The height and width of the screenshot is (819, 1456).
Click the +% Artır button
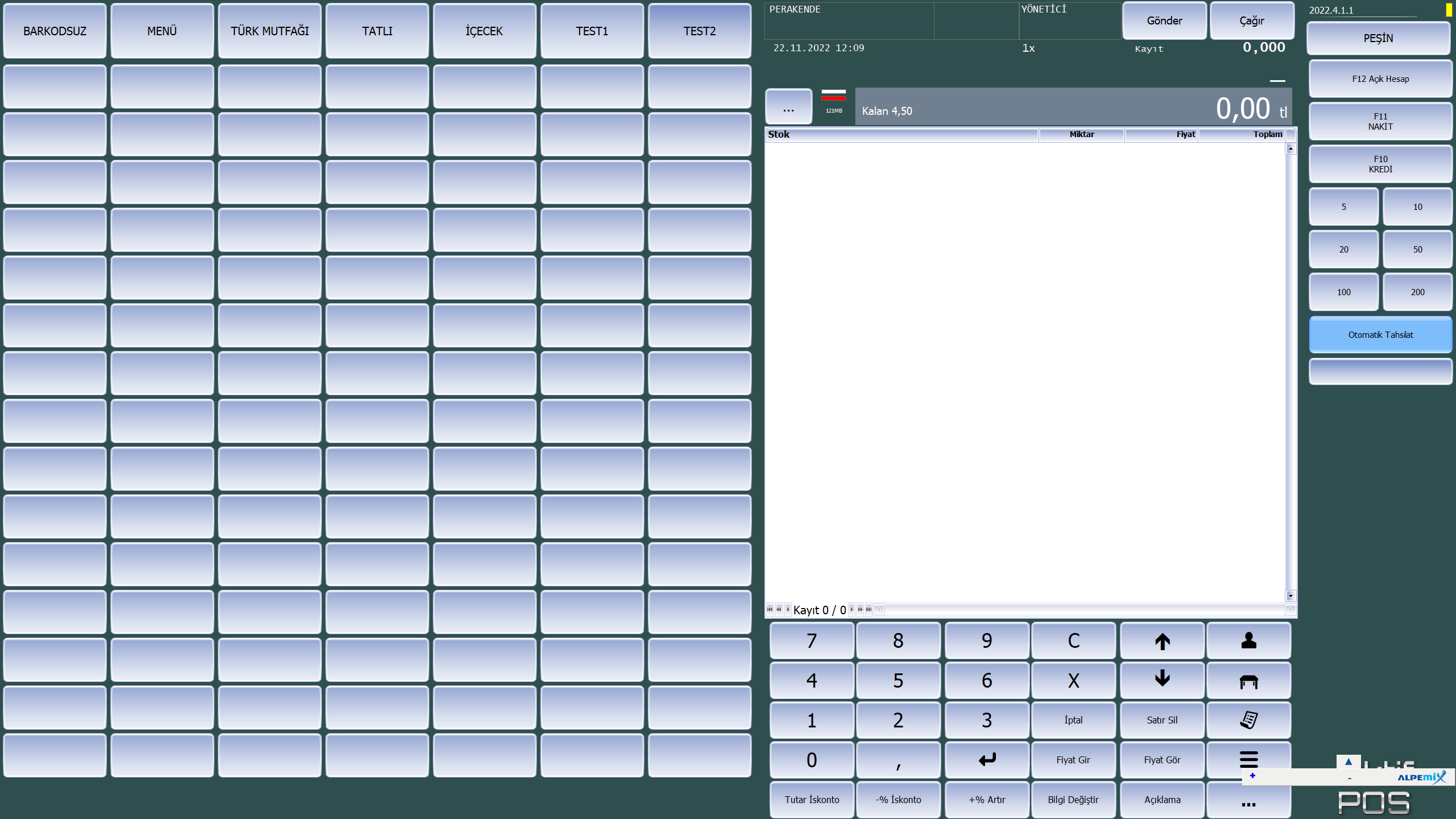[987, 800]
